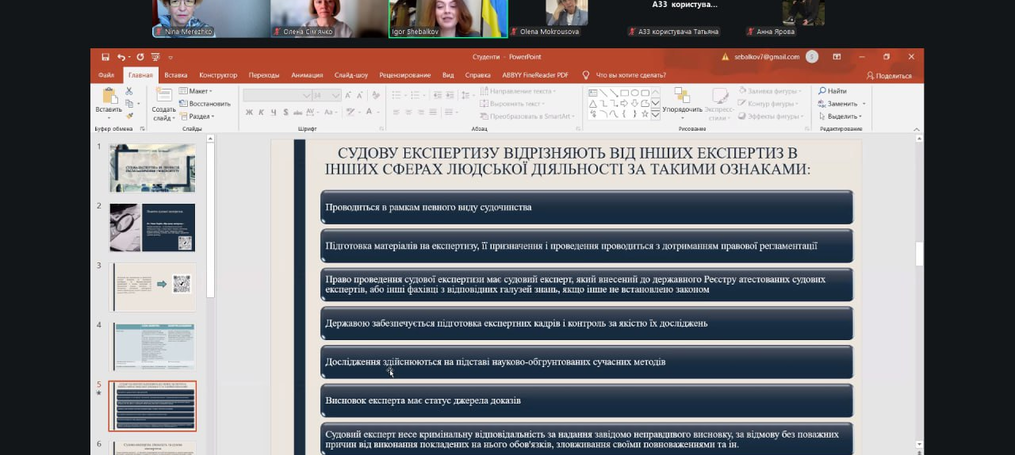Viewport: 1015px width, 455px height.
Task: Justify the text alignment
Action: click(x=433, y=113)
